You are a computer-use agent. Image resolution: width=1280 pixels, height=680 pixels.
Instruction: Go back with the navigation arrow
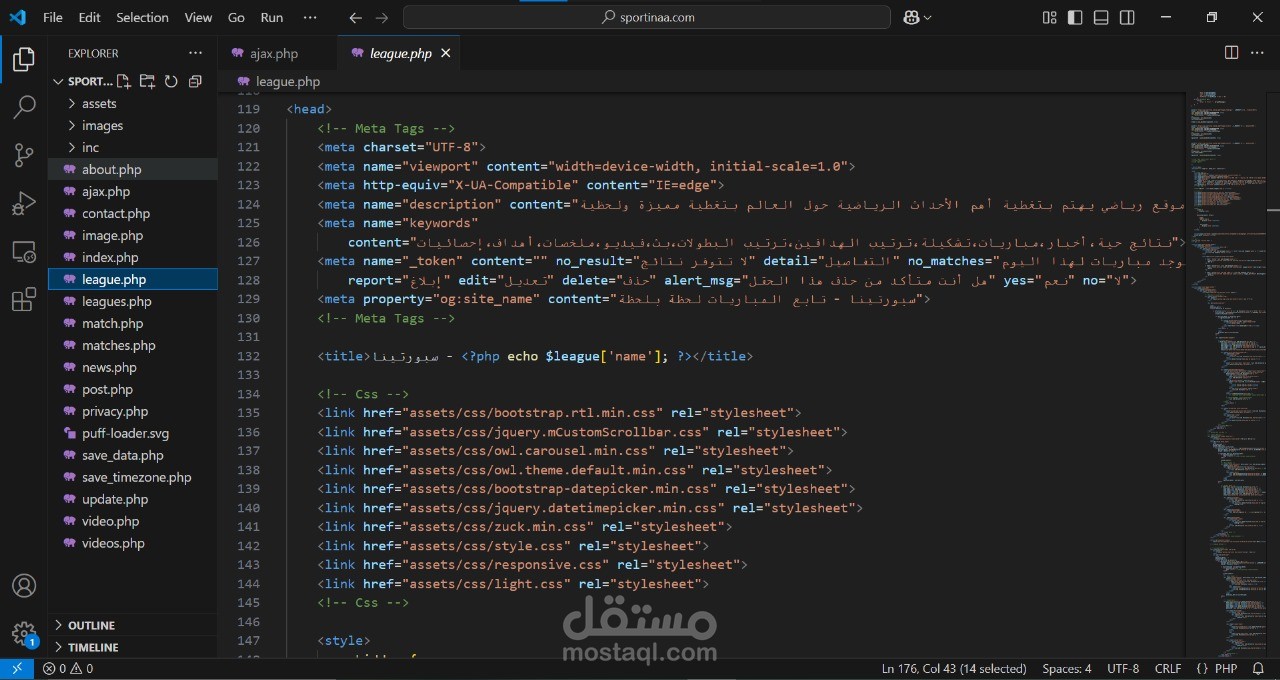coord(356,17)
